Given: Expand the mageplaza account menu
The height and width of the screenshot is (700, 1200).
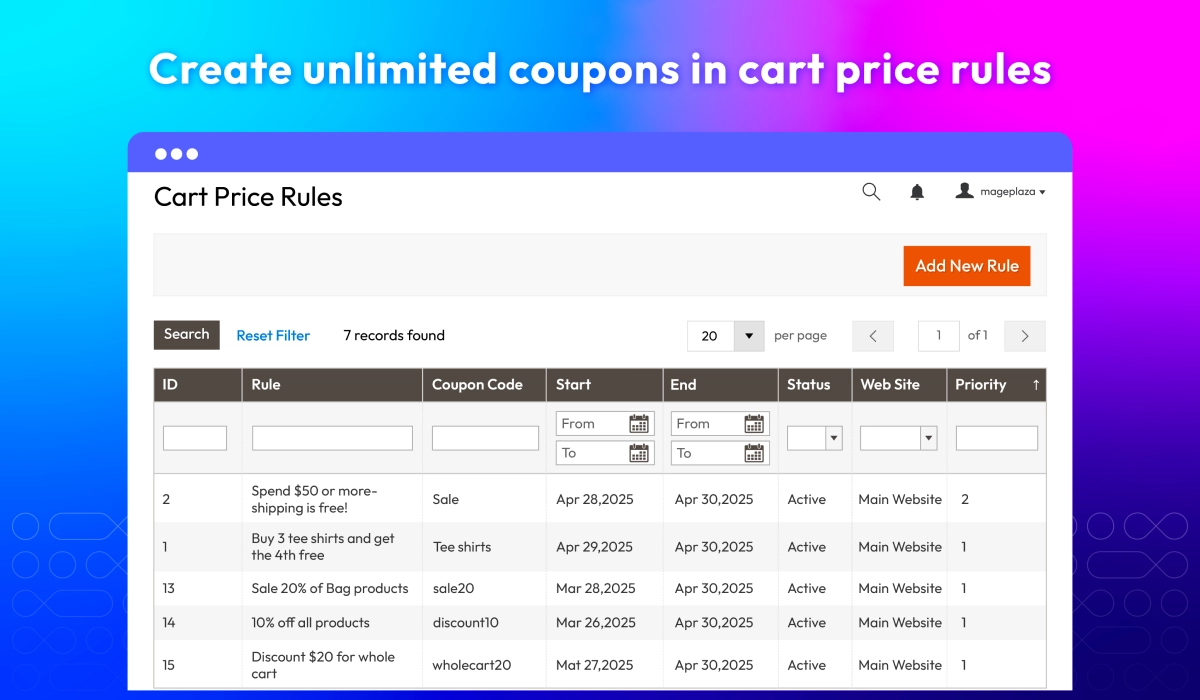Looking at the screenshot, I should pos(1000,192).
